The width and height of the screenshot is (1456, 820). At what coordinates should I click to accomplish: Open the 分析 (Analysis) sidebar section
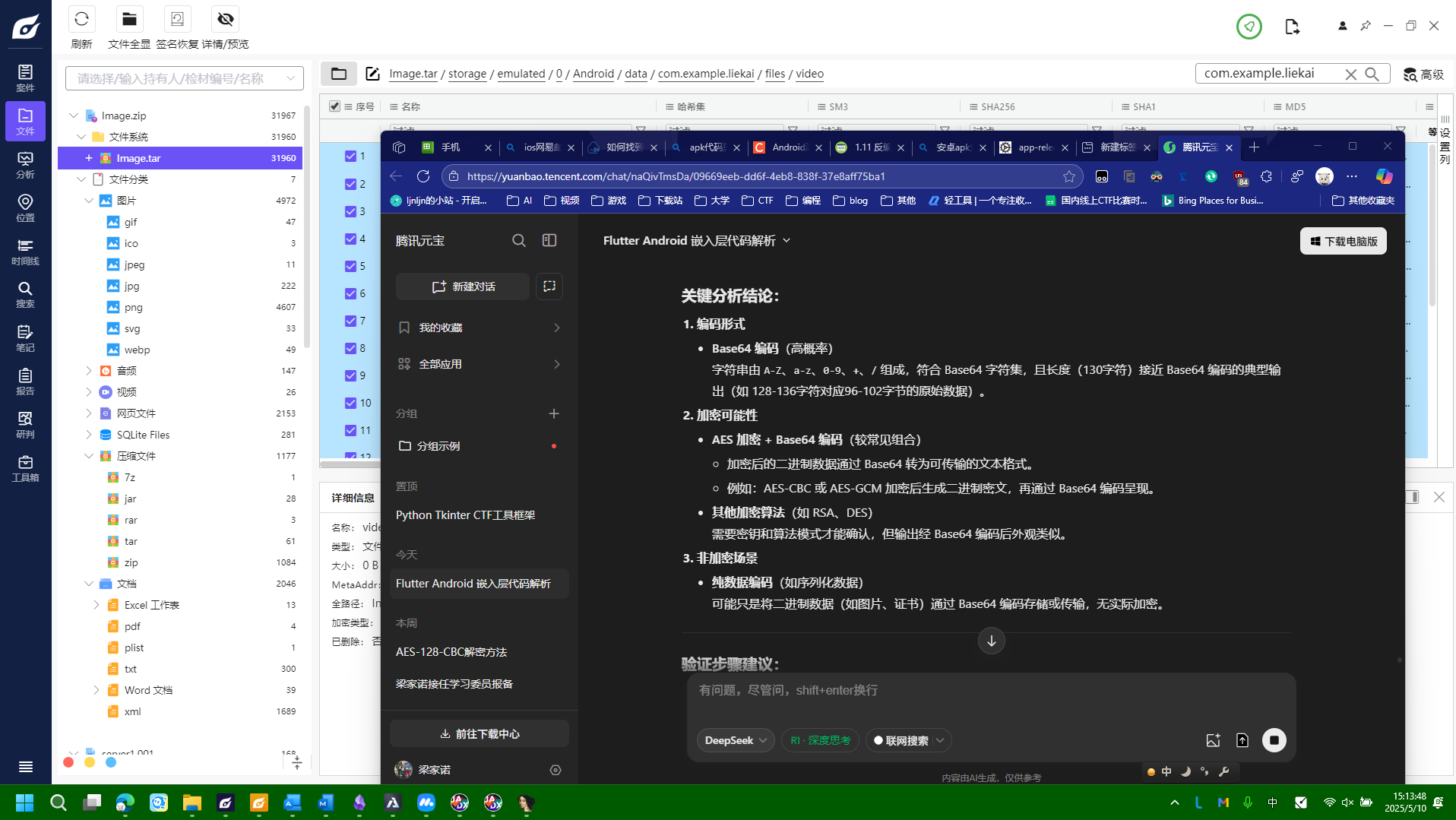coord(25,164)
